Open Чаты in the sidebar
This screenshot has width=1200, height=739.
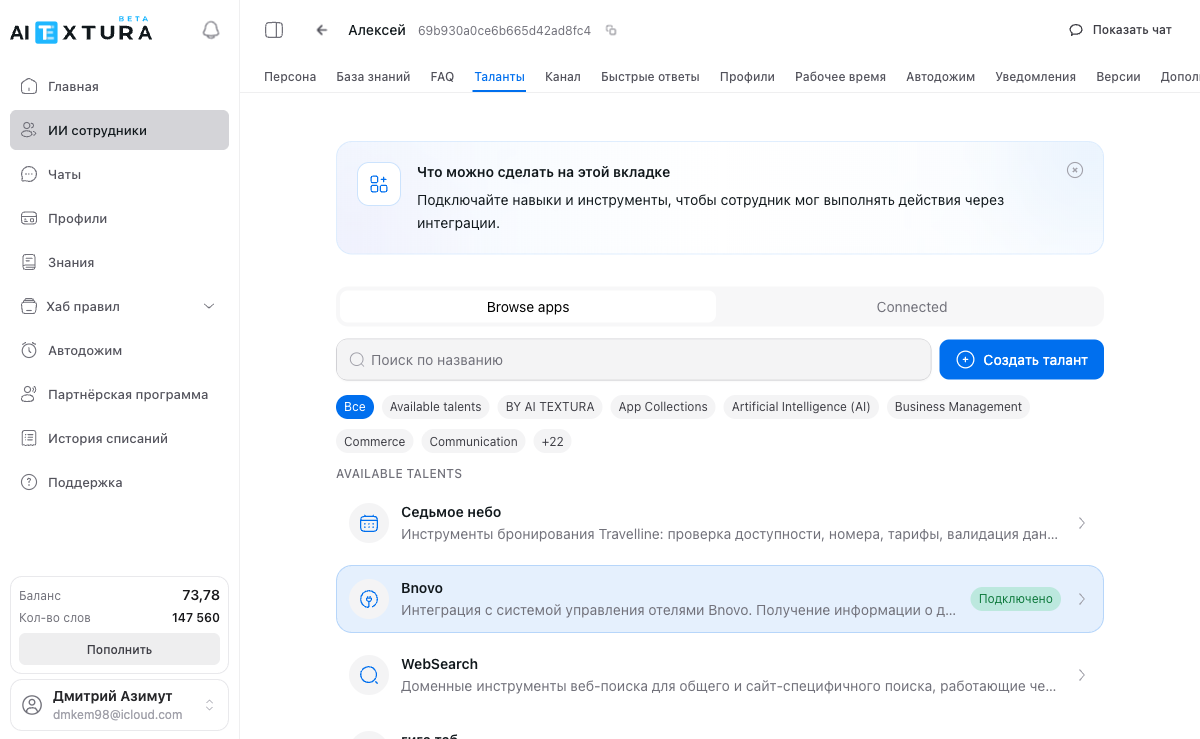[119, 174]
